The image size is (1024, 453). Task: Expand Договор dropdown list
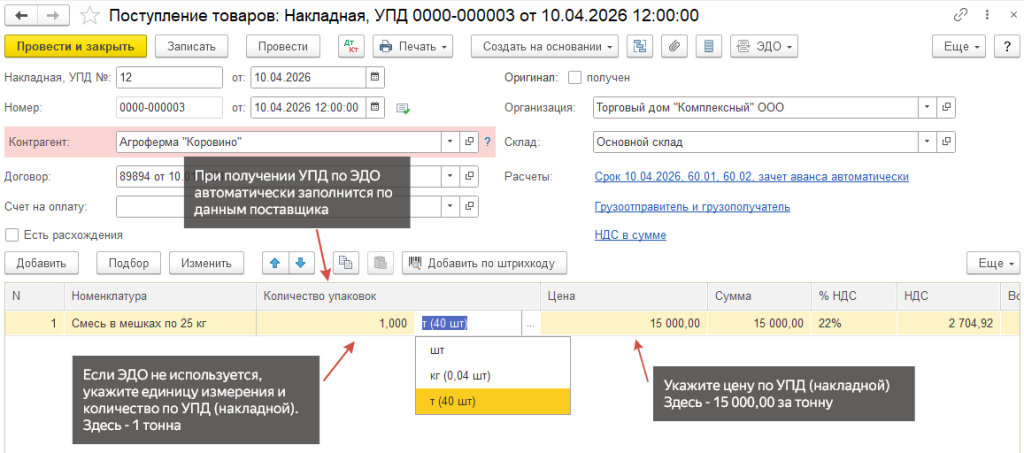point(450,176)
